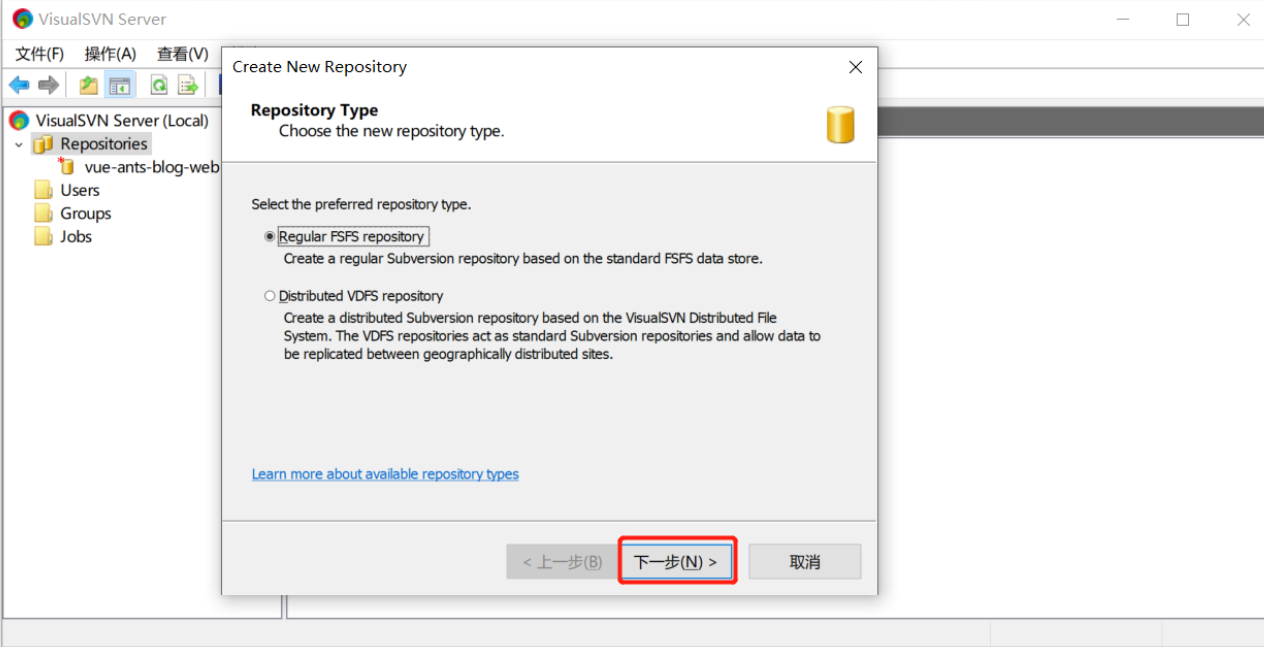Click 'Select the preferred repository type.' text

pos(361,204)
